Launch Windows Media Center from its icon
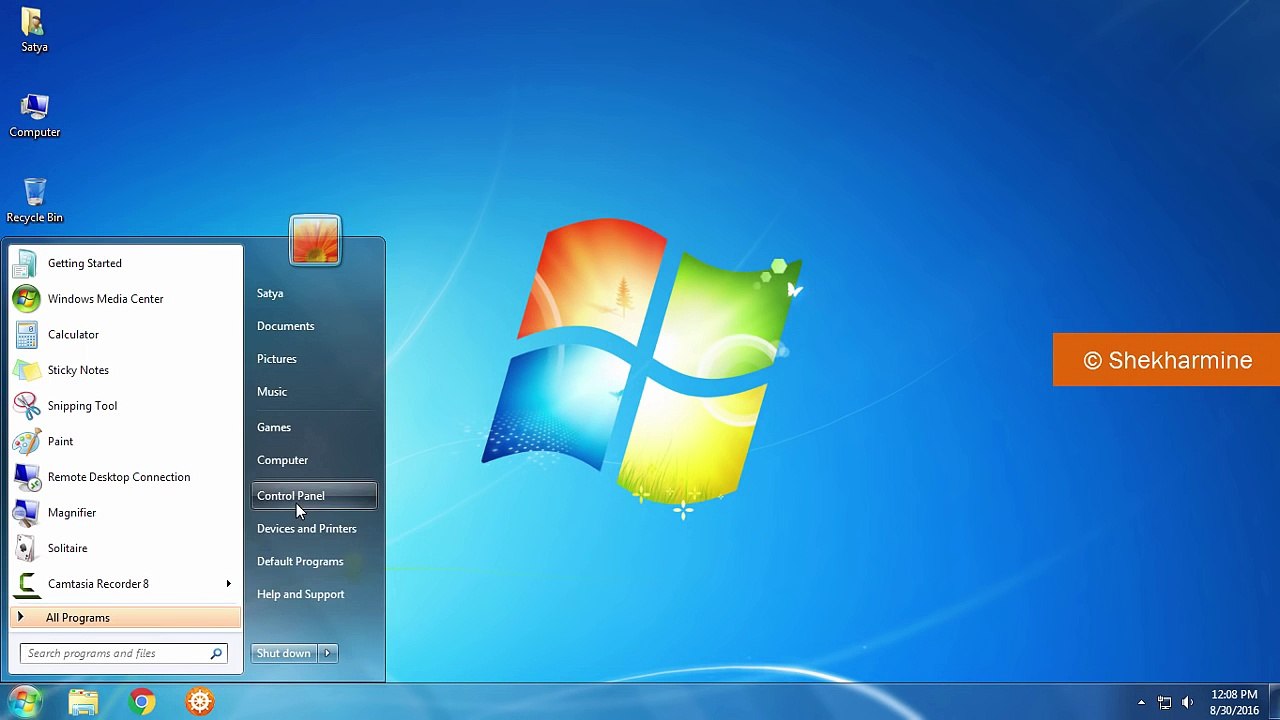The image size is (1280, 720). click(x=26, y=299)
